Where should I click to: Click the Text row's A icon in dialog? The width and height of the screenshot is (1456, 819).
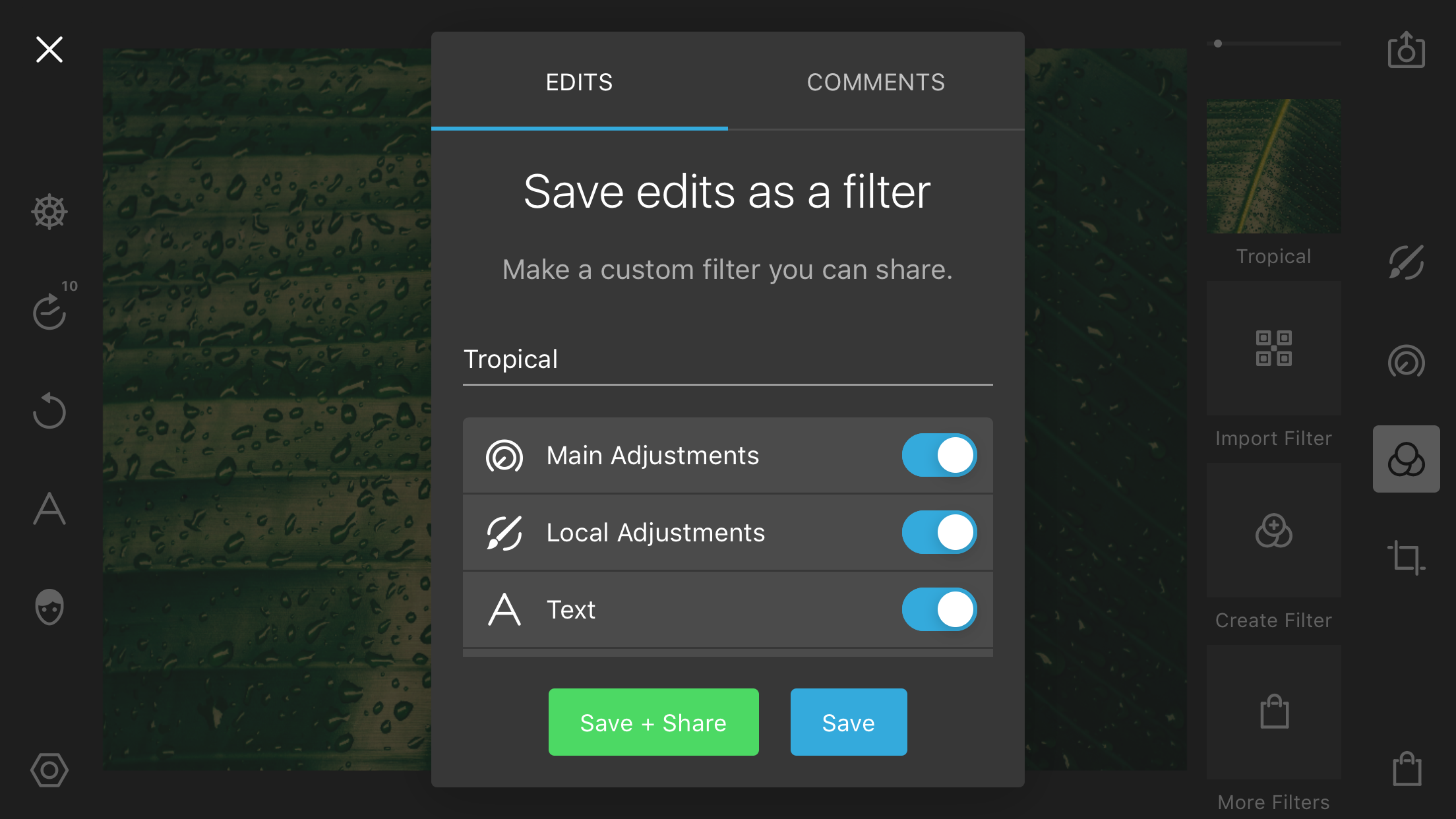[x=504, y=609]
